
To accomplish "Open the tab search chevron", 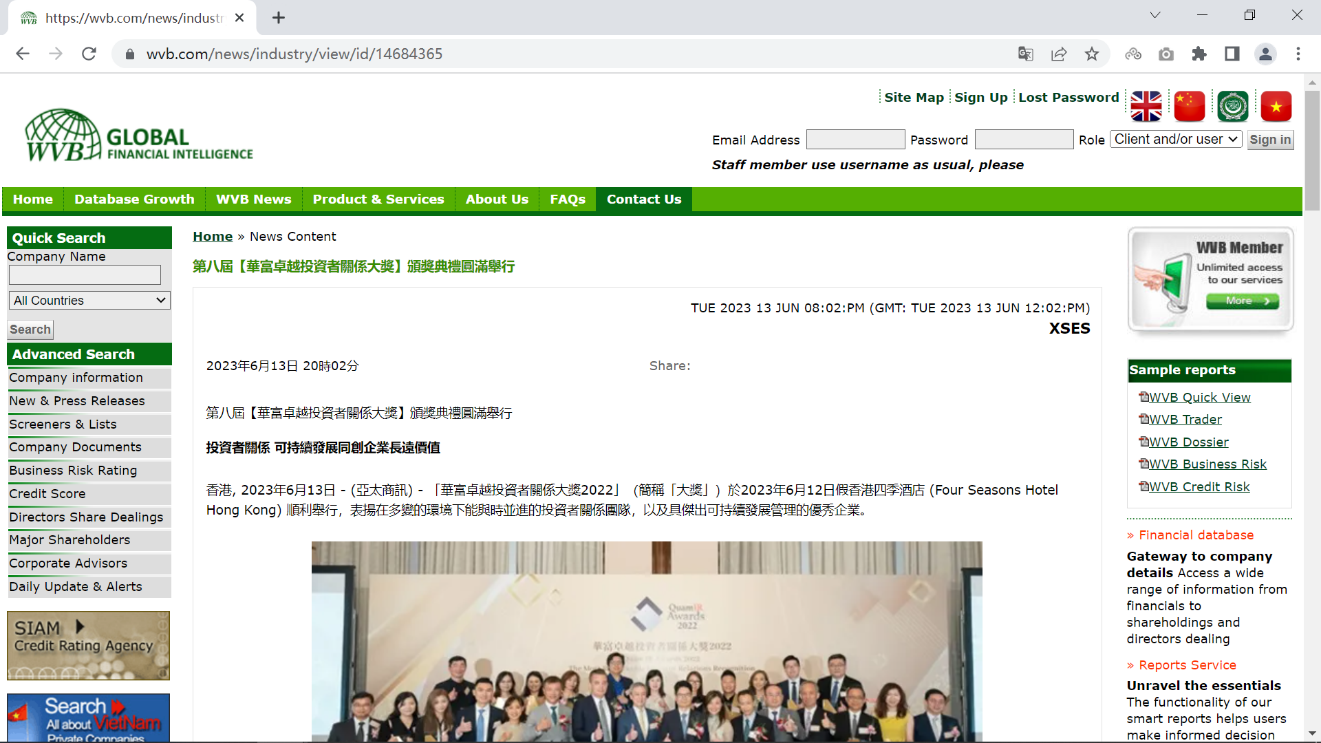I will pyautogui.click(x=1155, y=15).
